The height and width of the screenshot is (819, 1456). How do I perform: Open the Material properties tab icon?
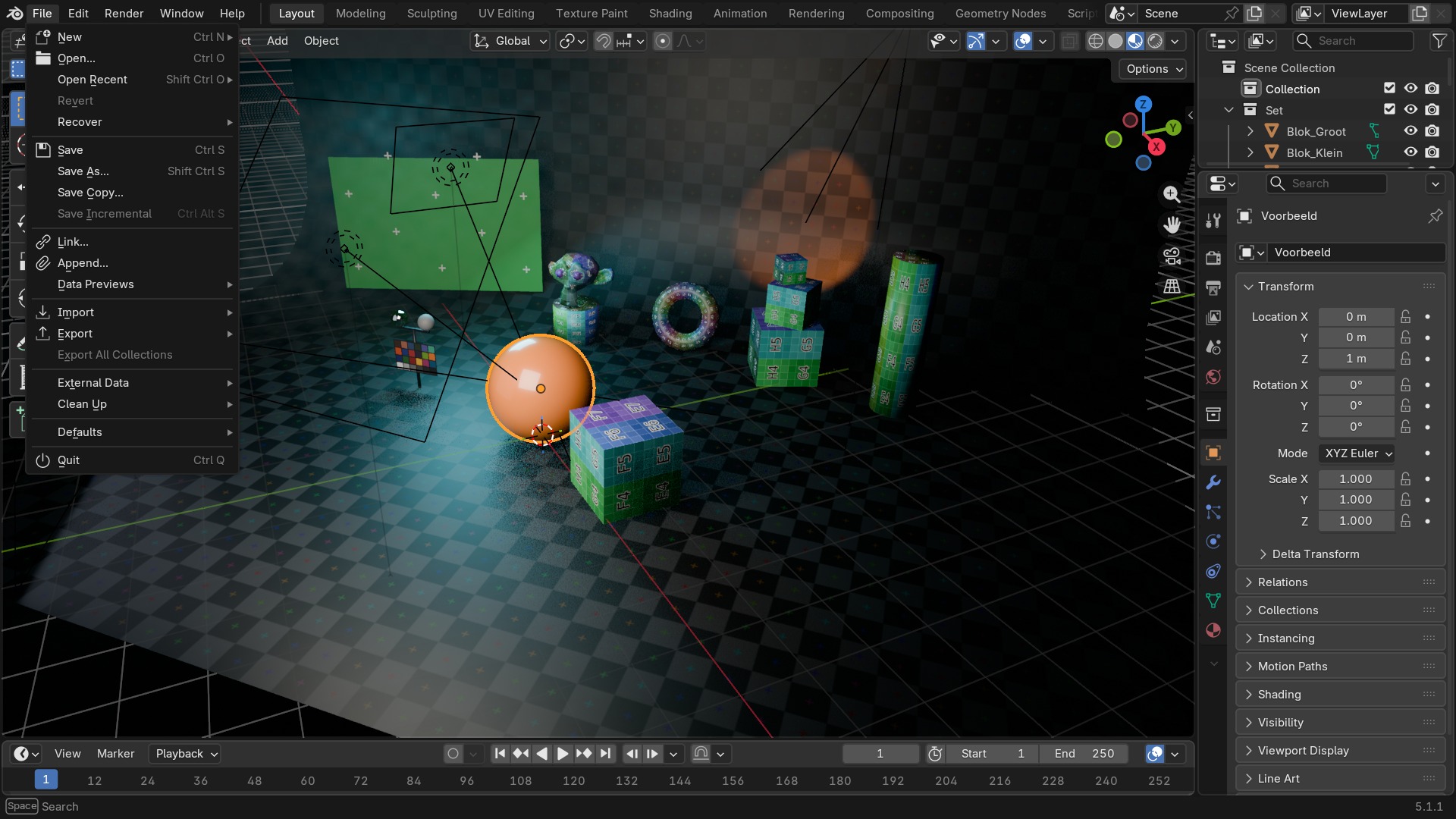coord(1213,630)
